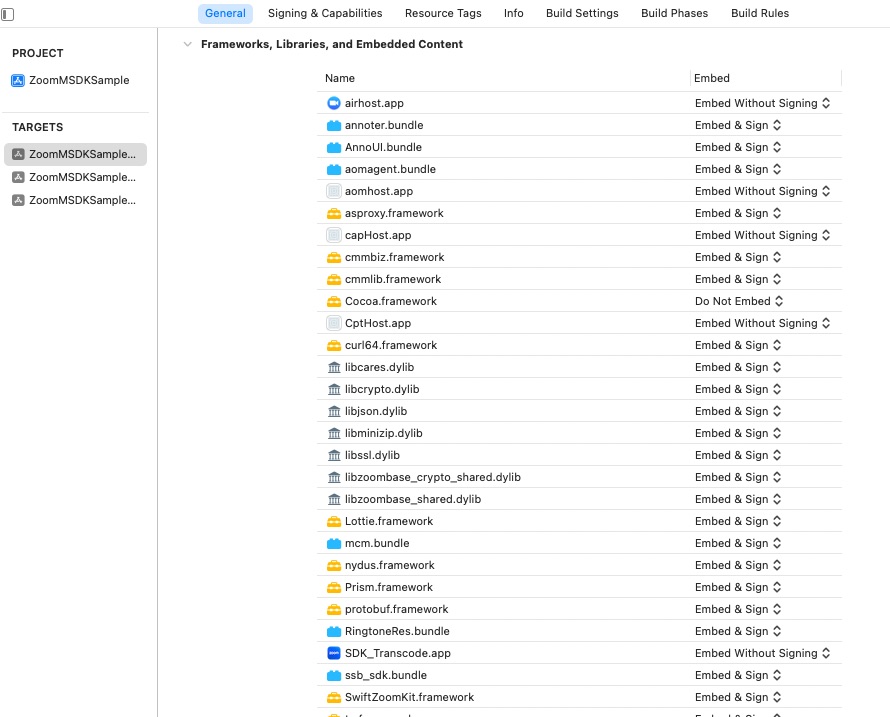Click the libjson.dylib library icon
This screenshot has width=890, height=717.
334,412
